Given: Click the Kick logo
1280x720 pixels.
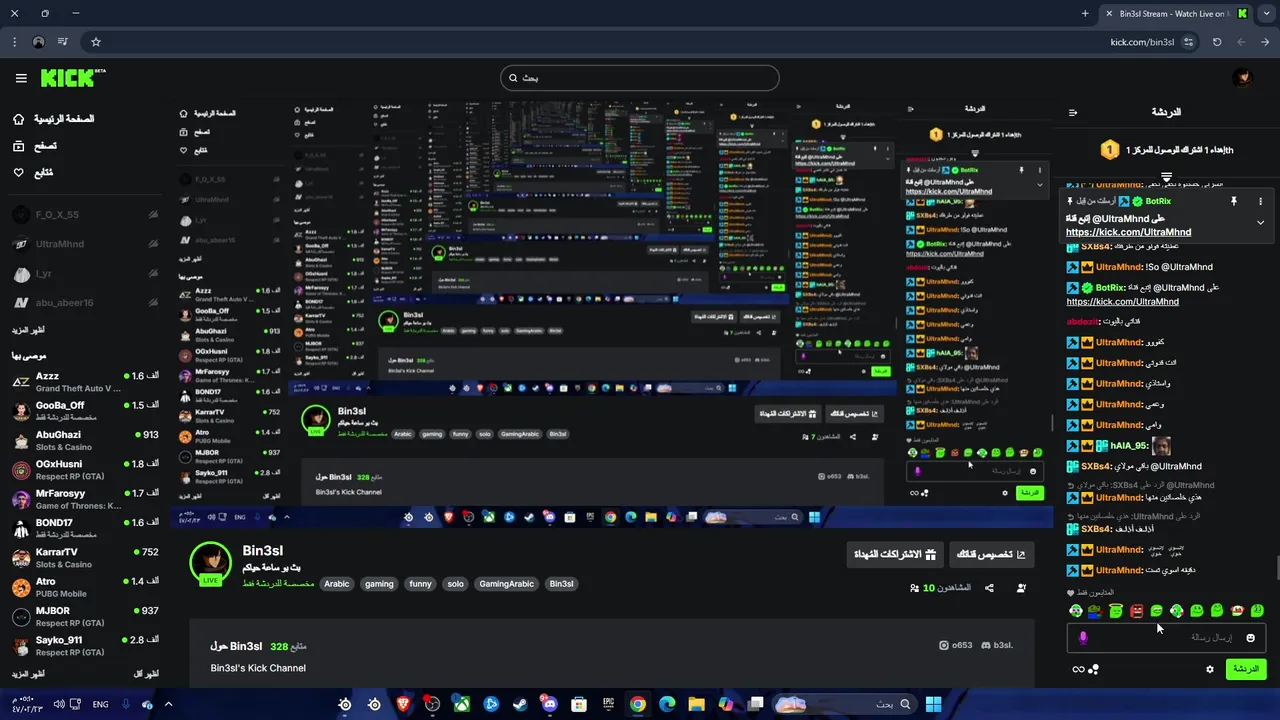Looking at the screenshot, I should tap(73, 78).
